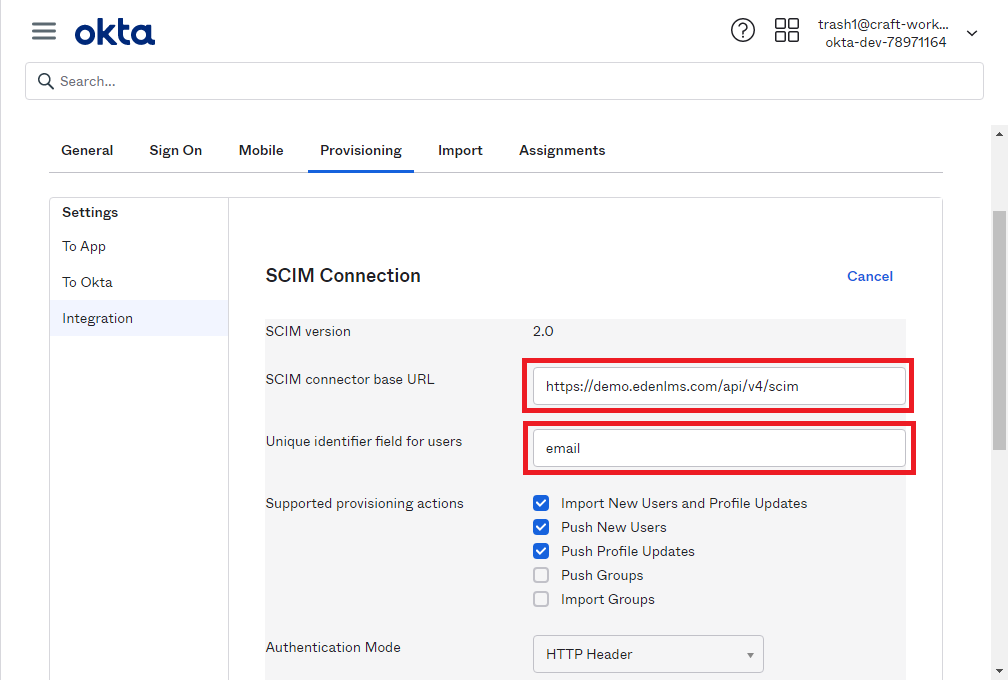Switch to the Mobile tab
Screen dimensions: 1008x680
(x=261, y=150)
